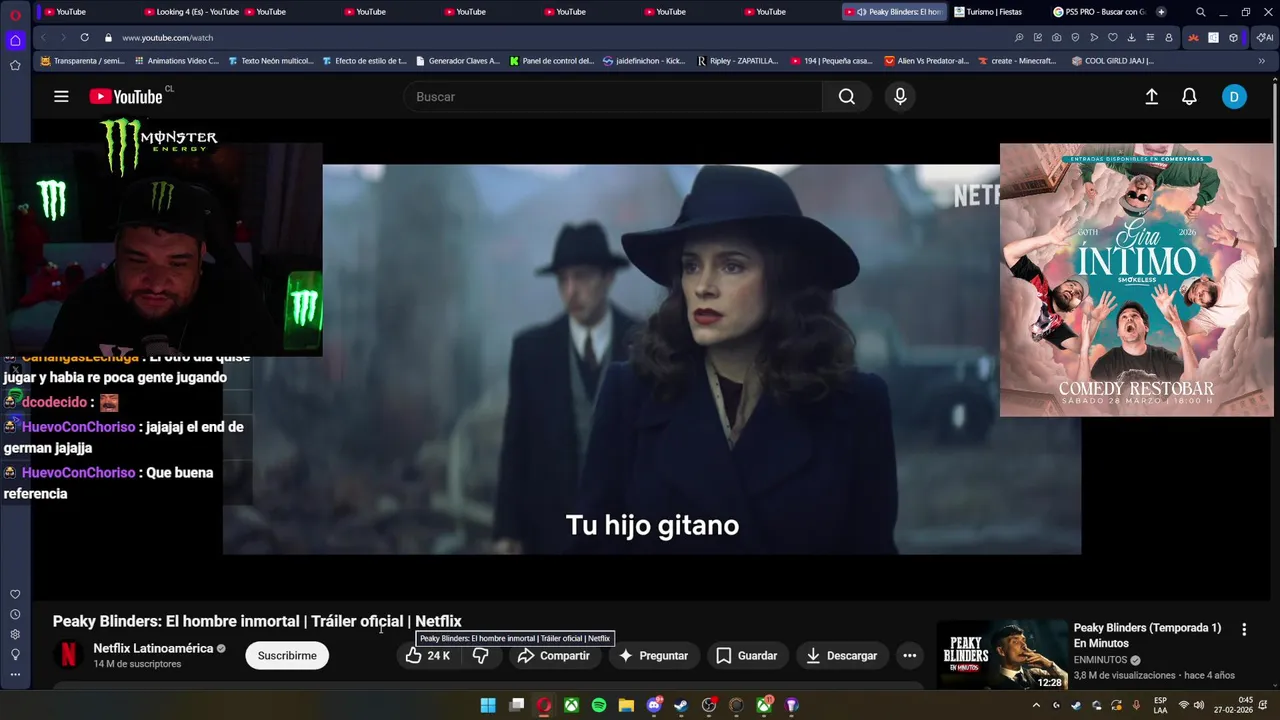Dislike the Peaky Blinders trailer
Screen dimensions: 1280x720
pos(481,656)
